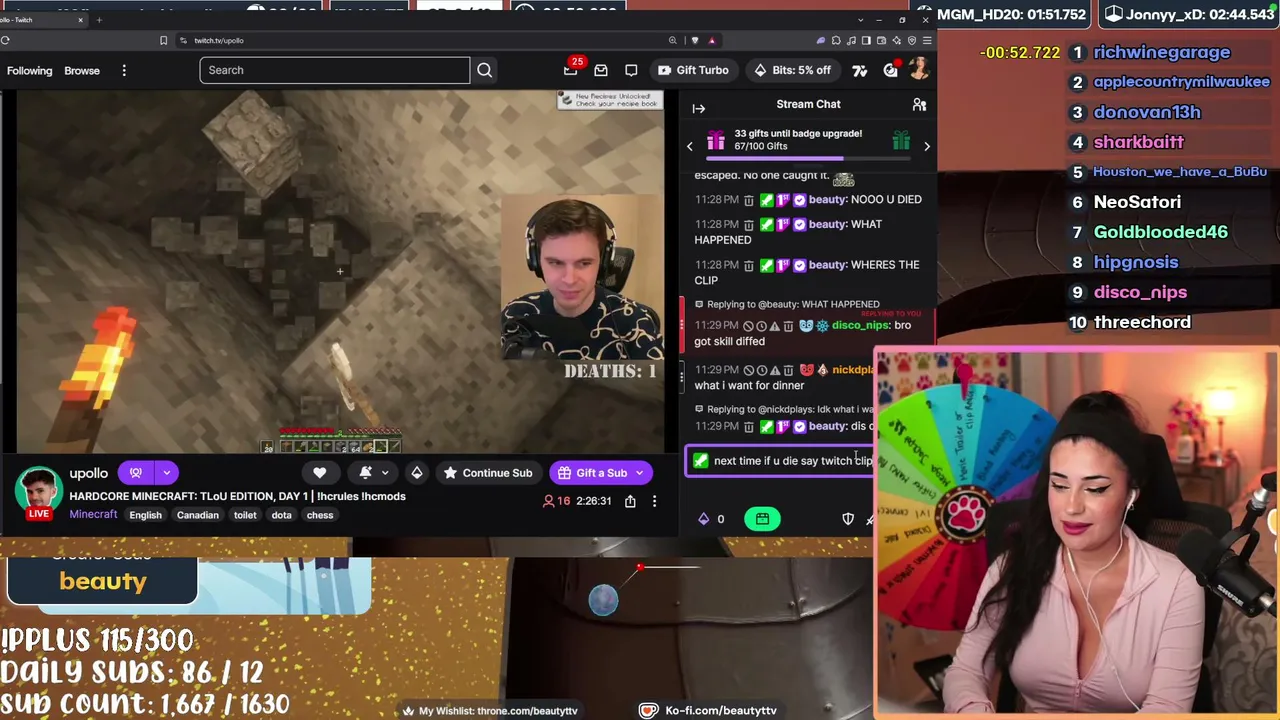Screen dimensions: 1280x720
Task: Open the three-dot More menu beside Browse
Action: click(x=124, y=70)
